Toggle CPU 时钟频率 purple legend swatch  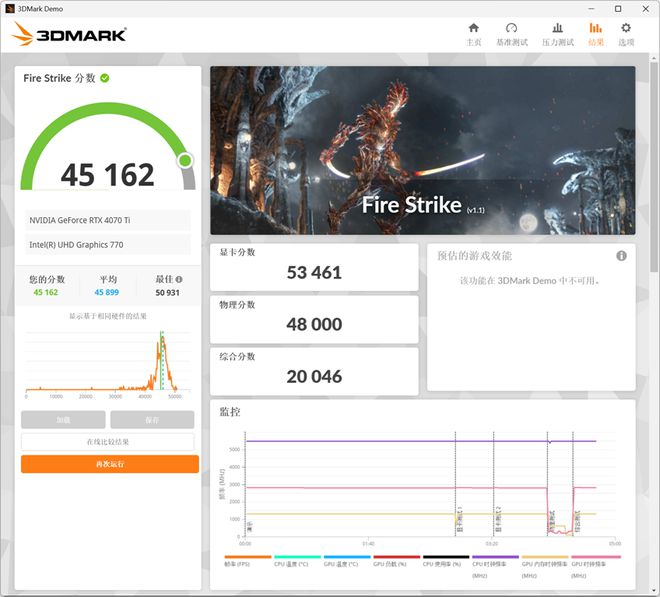(495, 558)
